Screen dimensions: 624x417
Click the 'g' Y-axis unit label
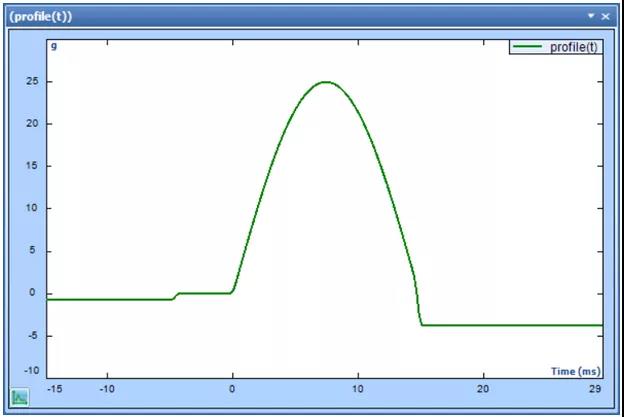point(54,46)
